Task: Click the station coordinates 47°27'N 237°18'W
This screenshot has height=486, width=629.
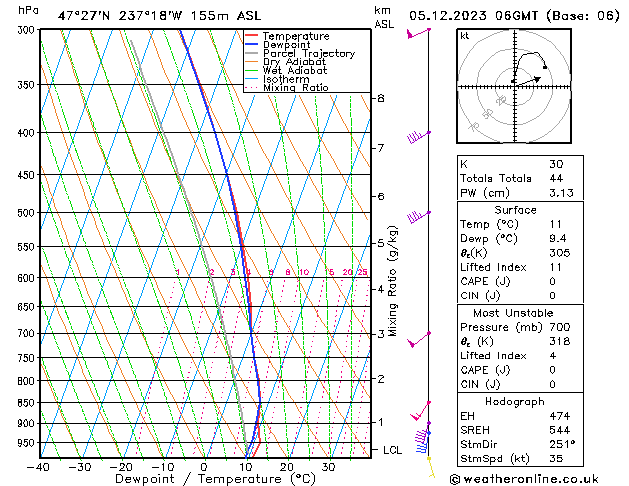Action: [120, 16]
